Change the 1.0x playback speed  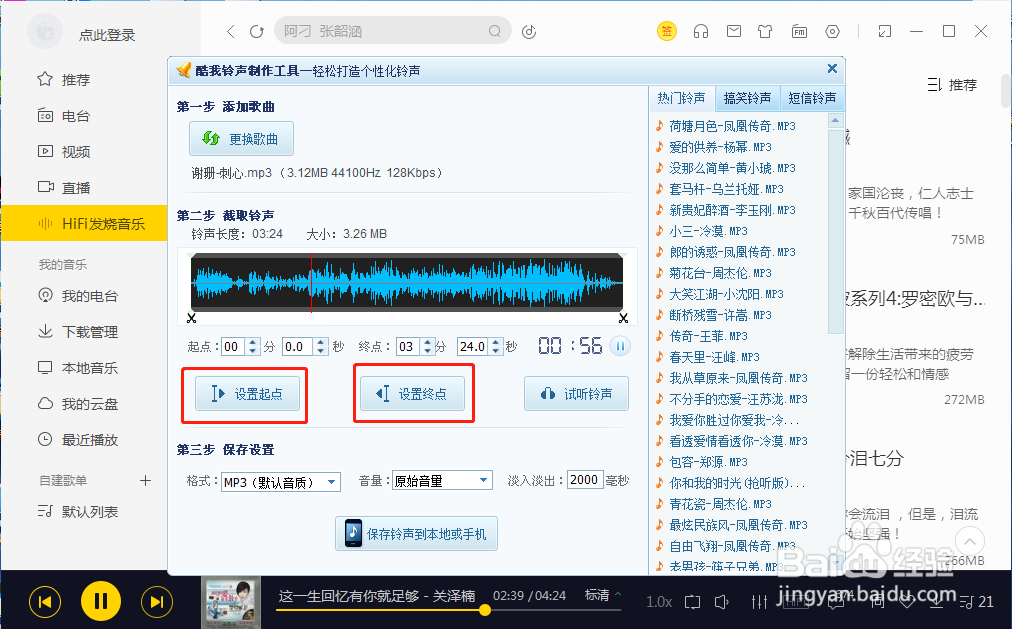point(659,602)
